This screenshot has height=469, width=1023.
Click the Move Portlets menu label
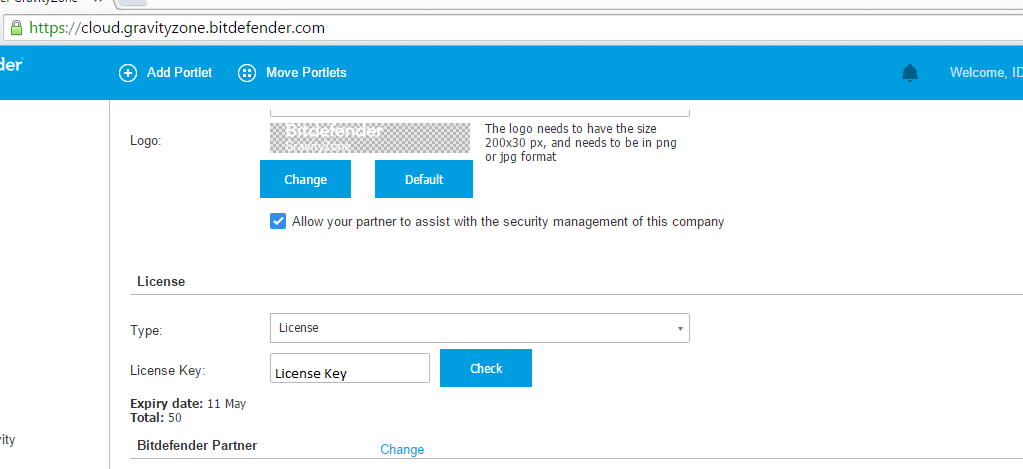306,72
